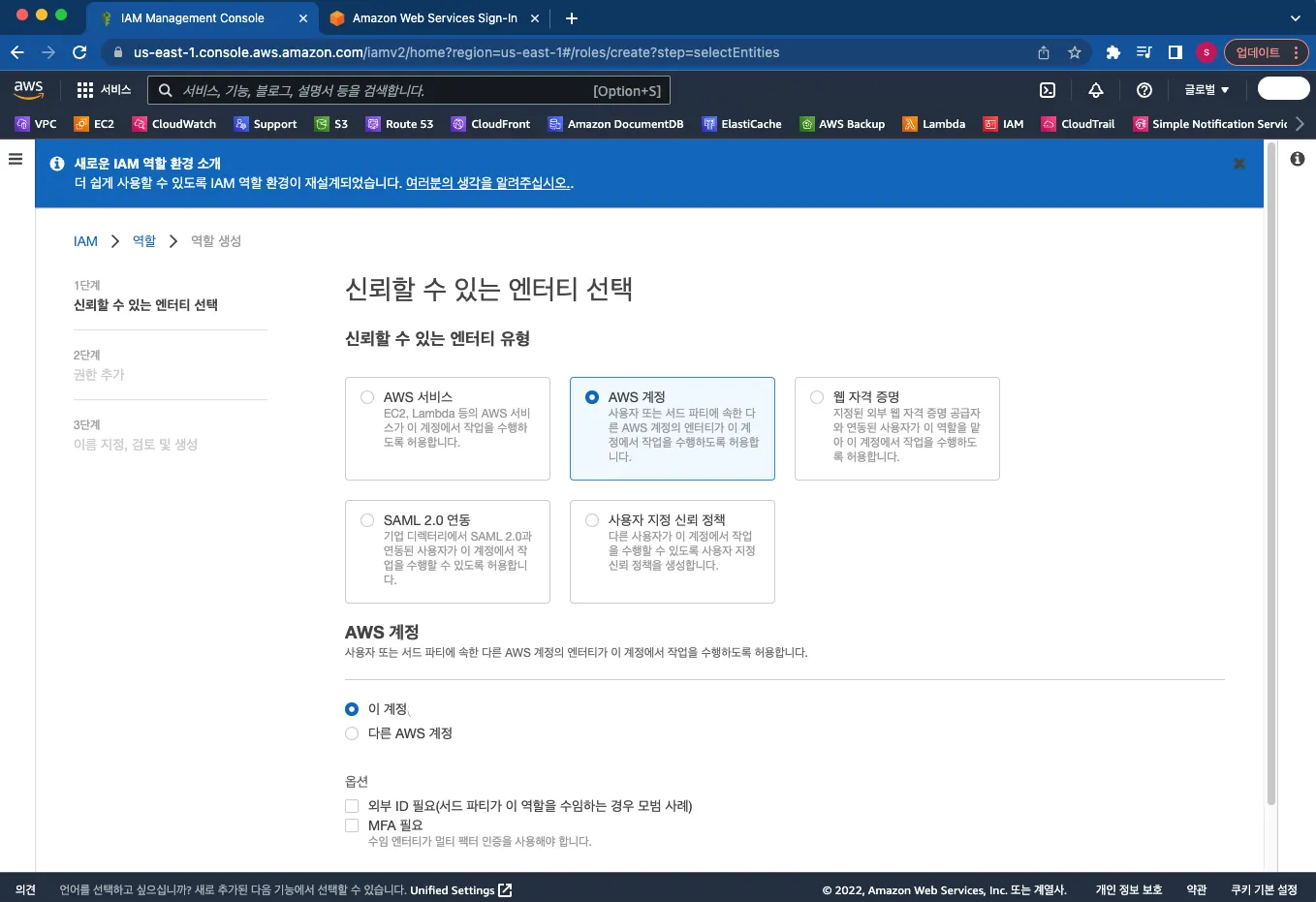Dismiss the new IAM role experience banner

(1239, 164)
